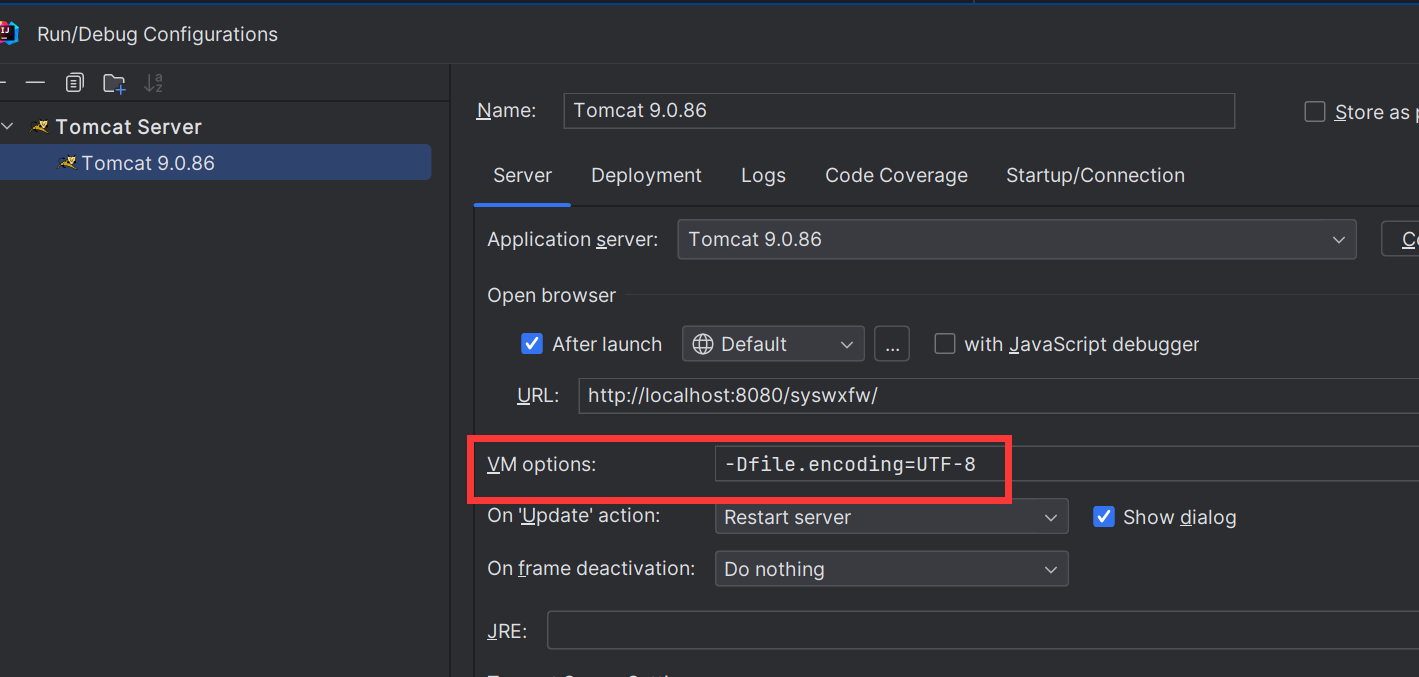Toggle the Show dialog checkbox
Viewport: 1419px width, 677px height.
(x=1104, y=517)
